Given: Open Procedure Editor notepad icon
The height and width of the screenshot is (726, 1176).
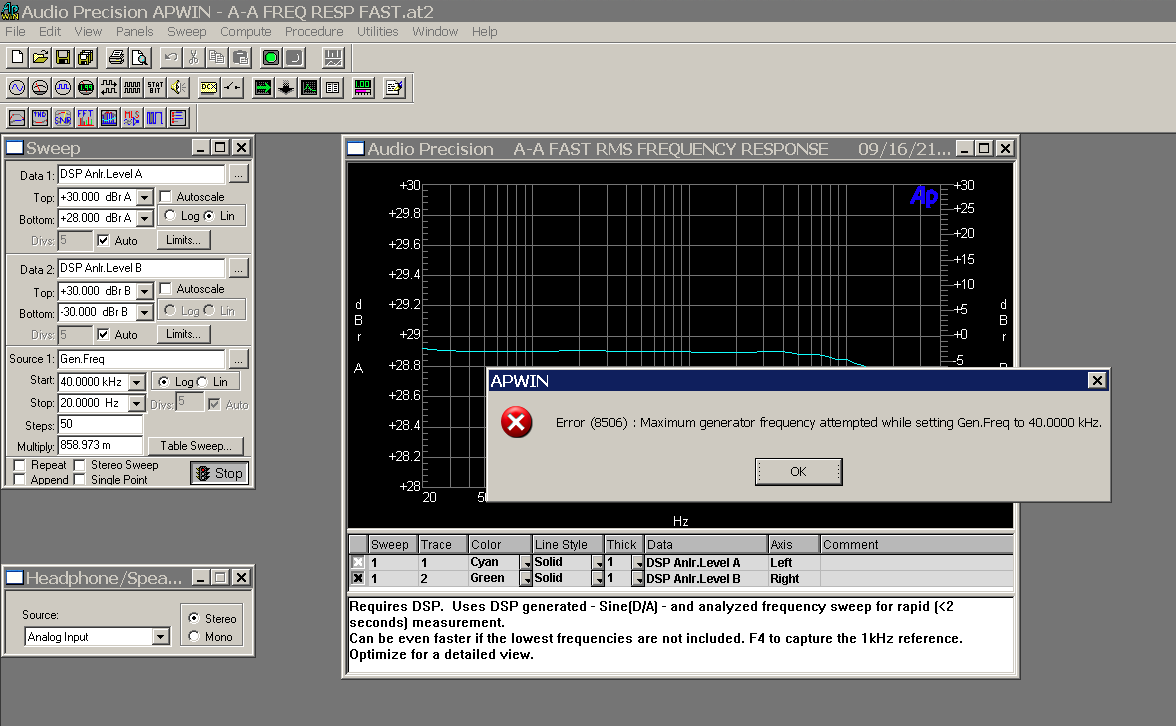Looking at the screenshot, I should click(x=394, y=88).
